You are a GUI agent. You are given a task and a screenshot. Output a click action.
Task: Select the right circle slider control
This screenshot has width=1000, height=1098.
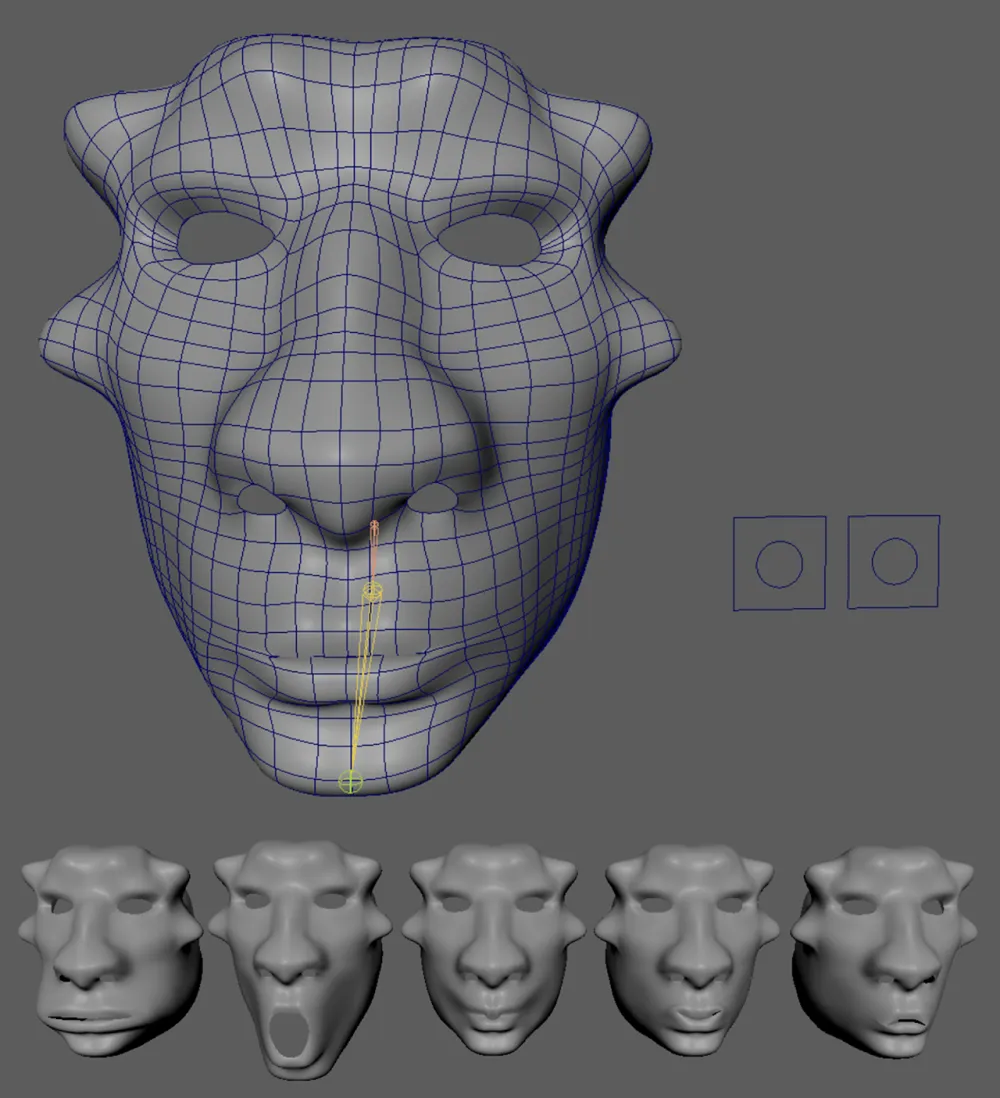(x=894, y=562)
